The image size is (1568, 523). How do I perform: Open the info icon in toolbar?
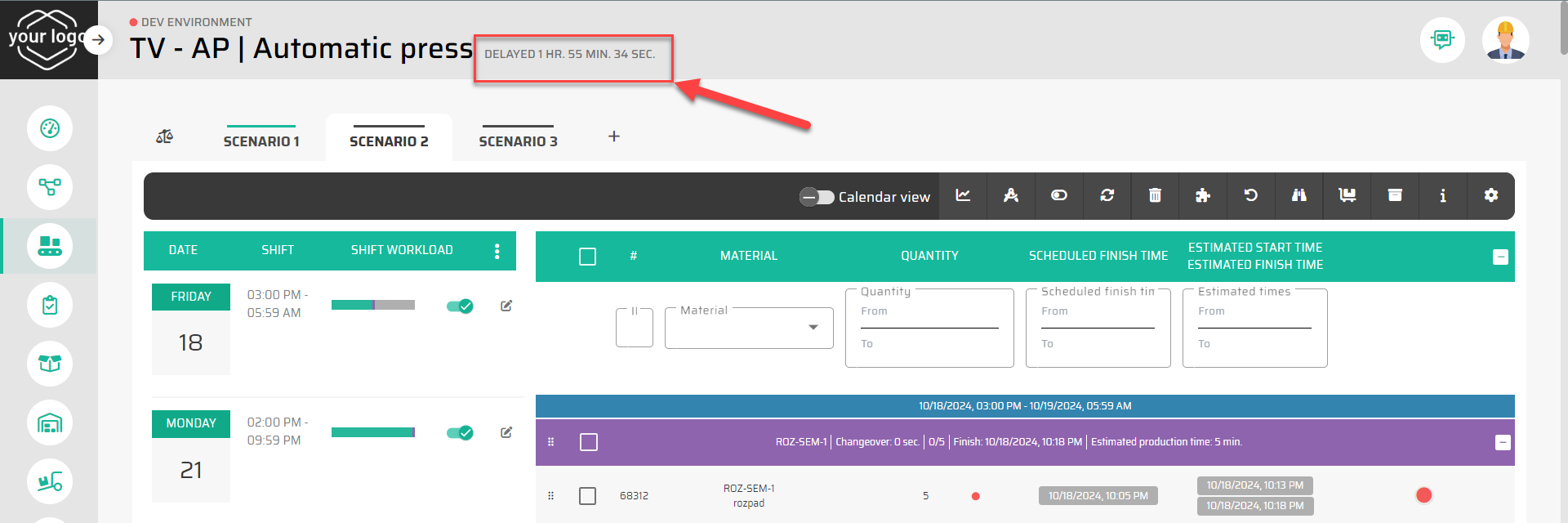pyautogui.click(x=1442, y=195)
